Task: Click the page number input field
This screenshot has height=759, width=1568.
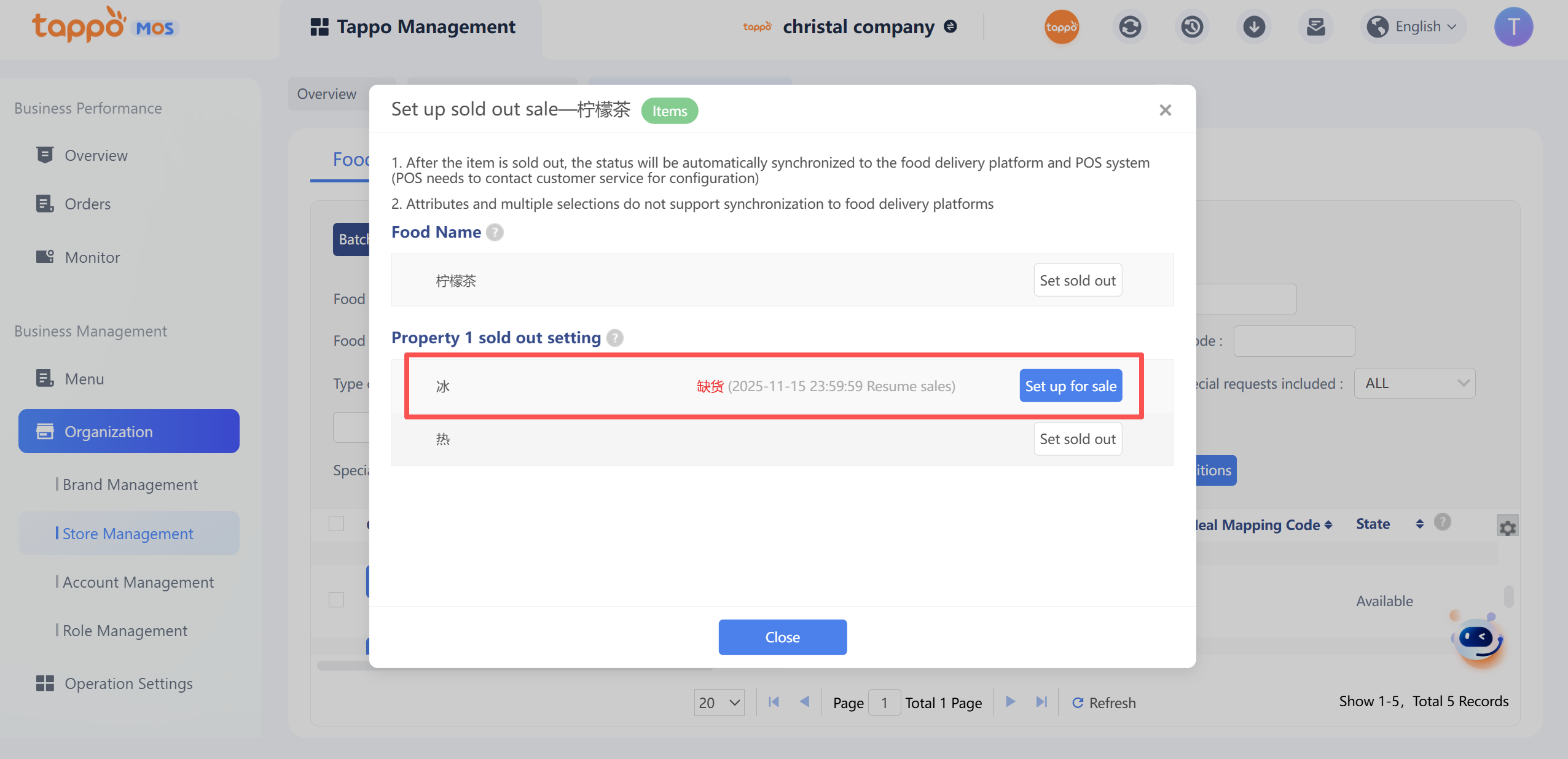Action: pyautogui.click(x=884, y=703)
